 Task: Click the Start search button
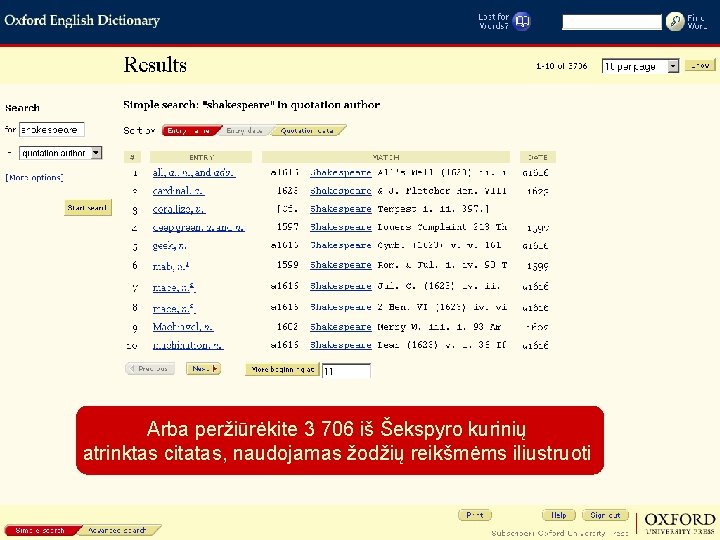point(88,208)
